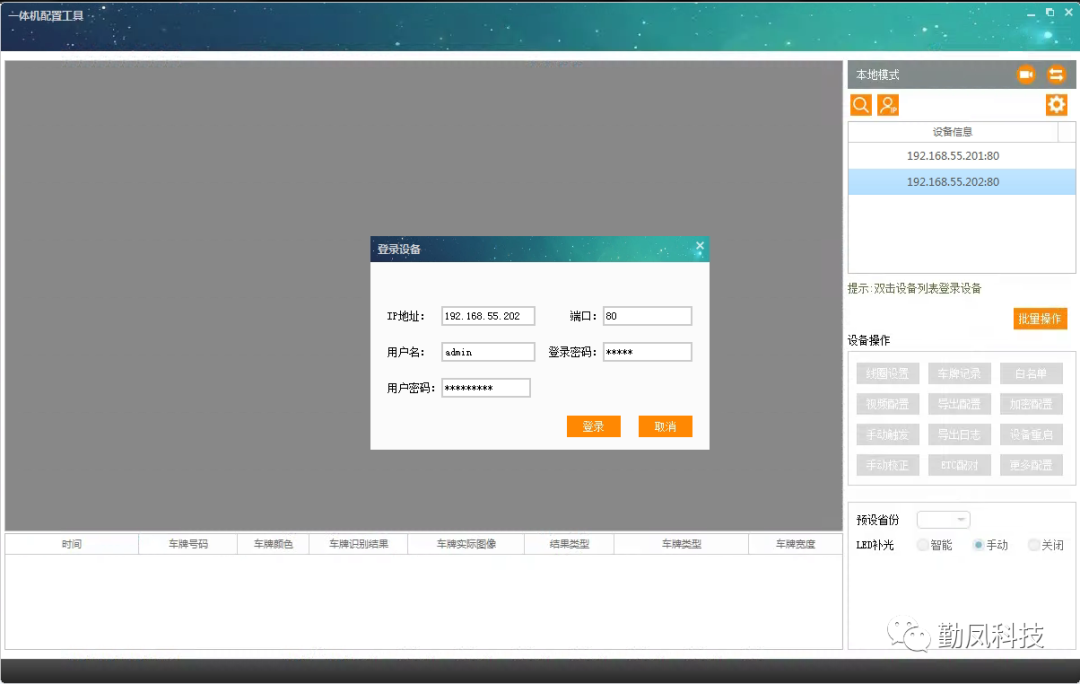Open the 预设省份 province dropdown

[943, 518]
